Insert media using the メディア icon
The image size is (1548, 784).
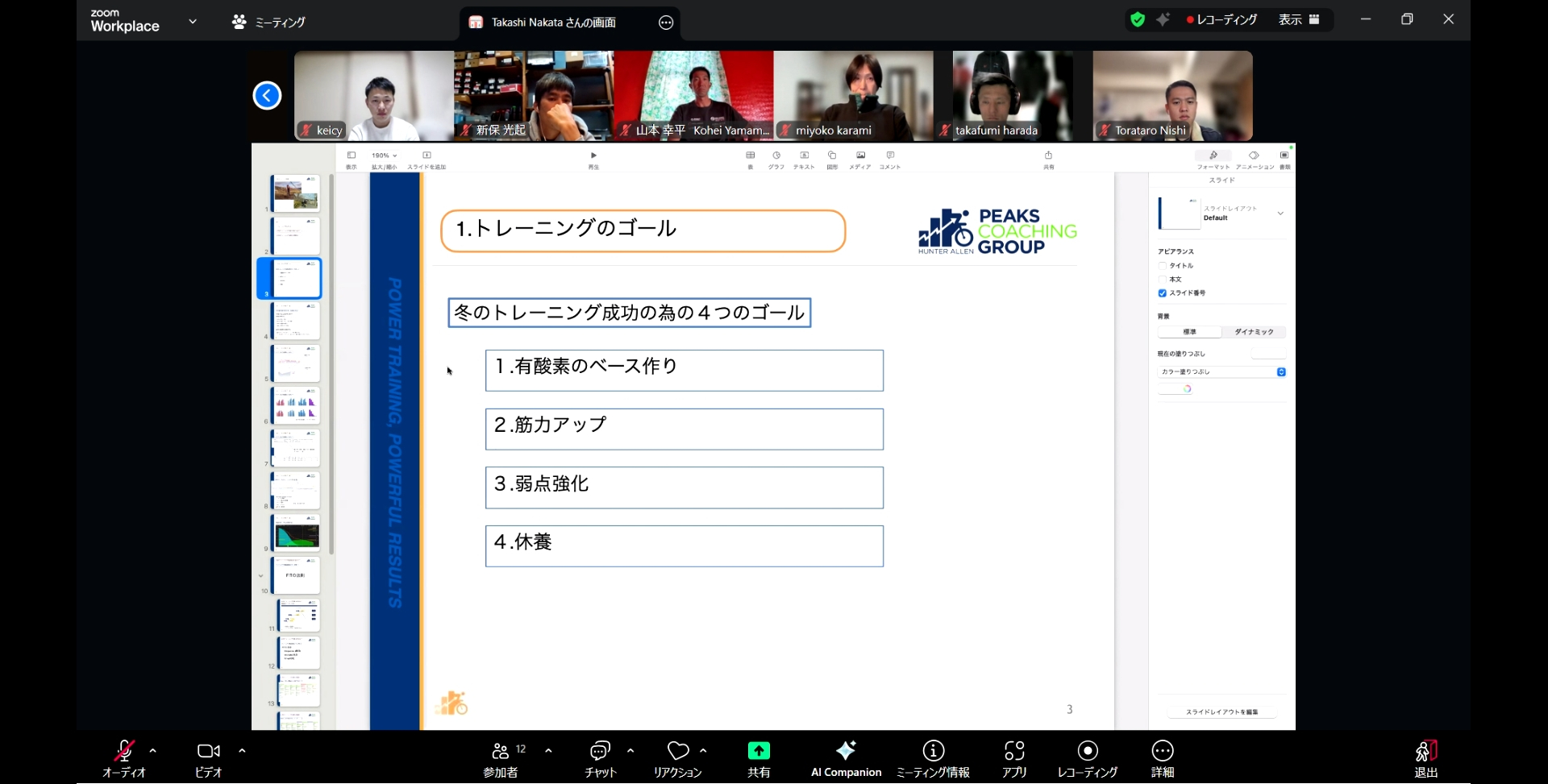(x=860, y=155)
